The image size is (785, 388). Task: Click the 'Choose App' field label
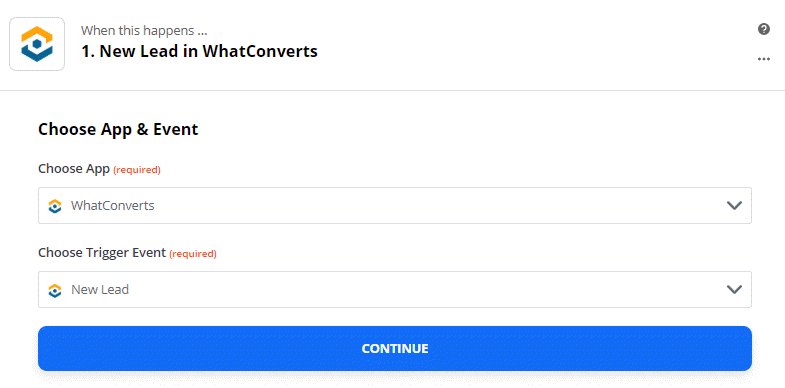tap(74, 169)
